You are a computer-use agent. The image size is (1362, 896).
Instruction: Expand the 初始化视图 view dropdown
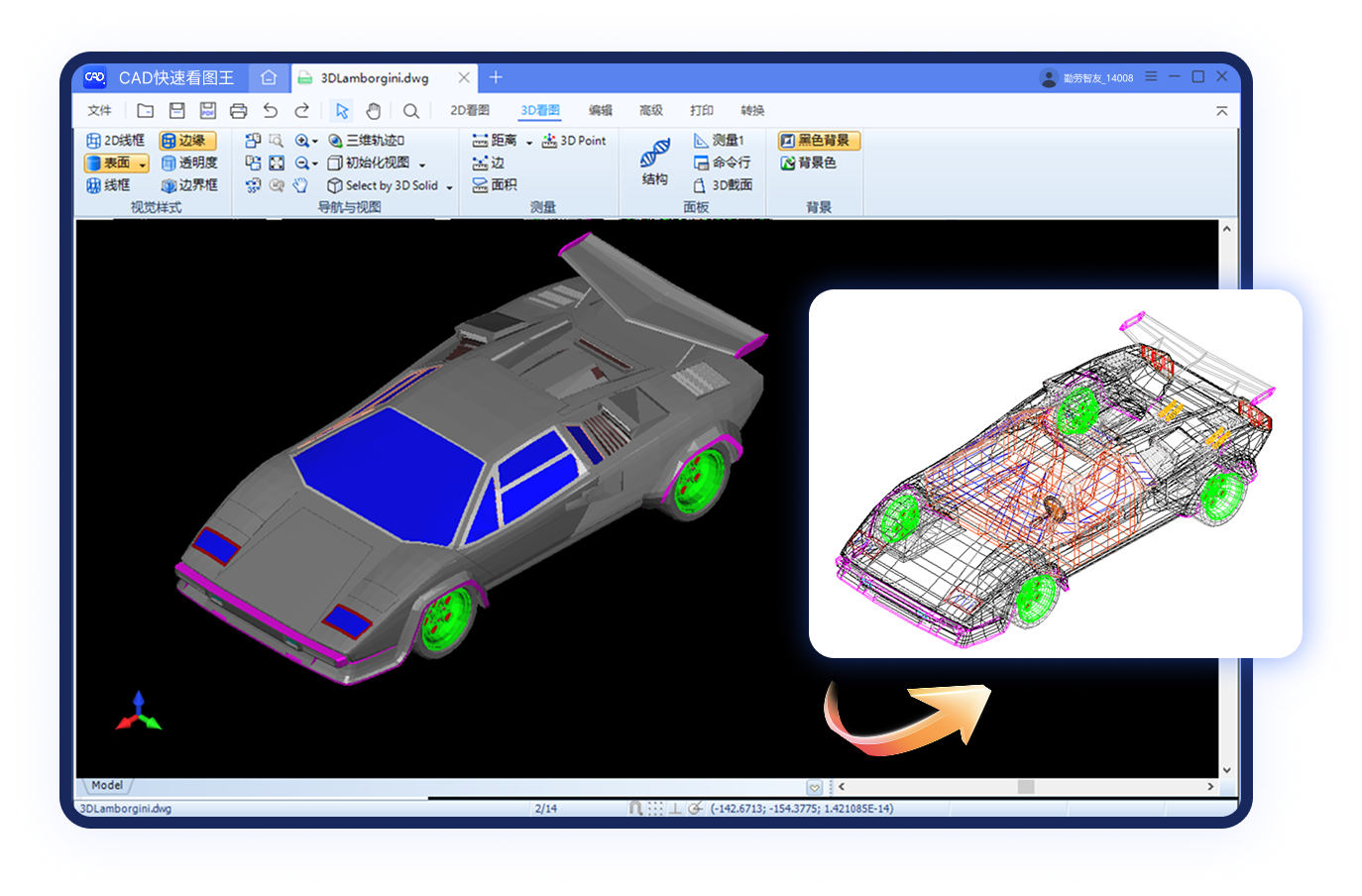[422, 165]
